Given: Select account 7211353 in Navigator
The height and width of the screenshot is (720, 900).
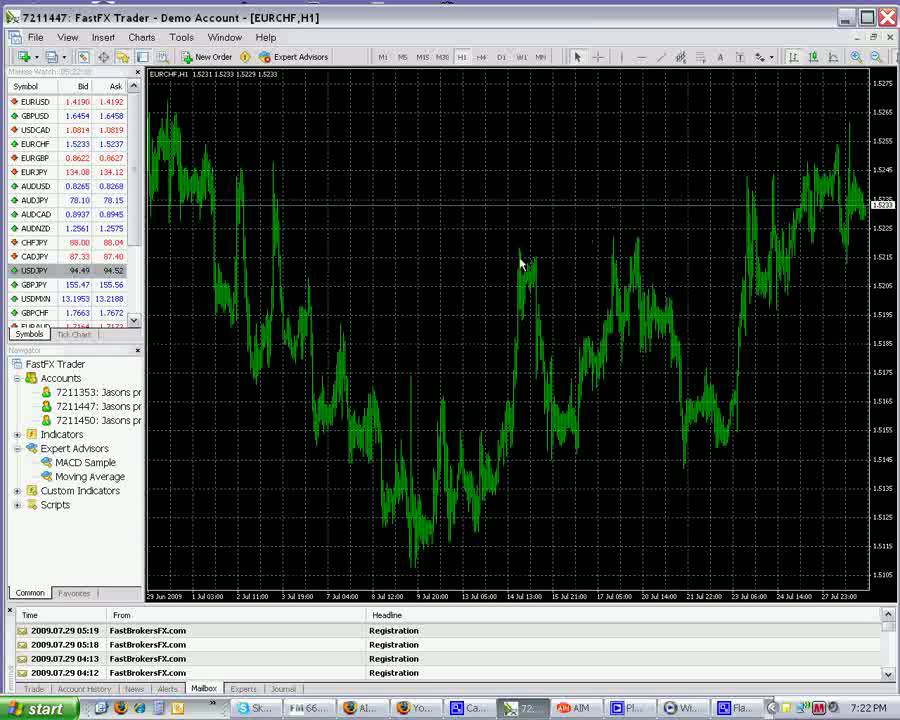Looking at the screenshot, I should click(91, 392).
